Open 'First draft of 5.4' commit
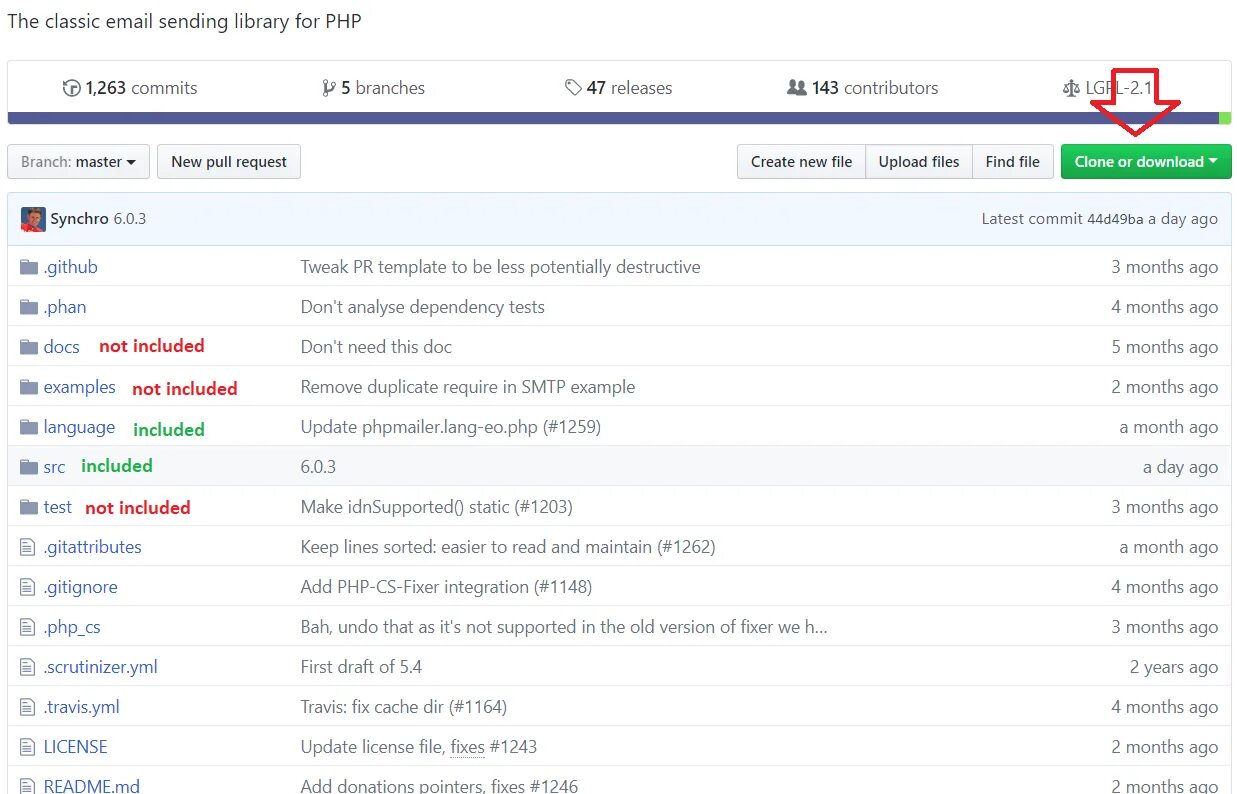The width and height of the screenshot is (1237, 794). pos(361,667)
